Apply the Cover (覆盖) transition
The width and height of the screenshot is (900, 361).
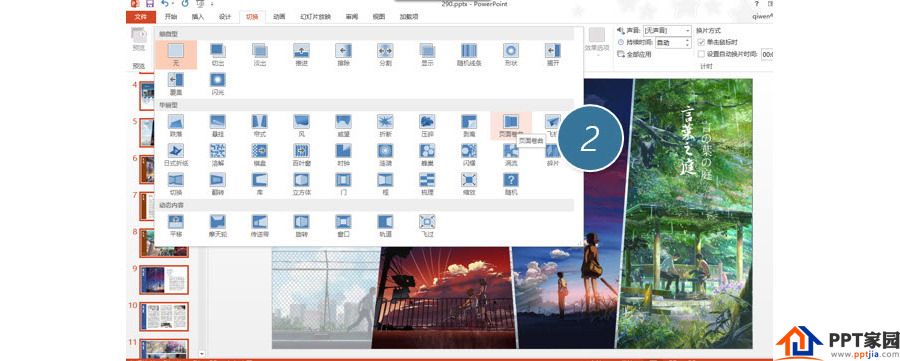176,83
